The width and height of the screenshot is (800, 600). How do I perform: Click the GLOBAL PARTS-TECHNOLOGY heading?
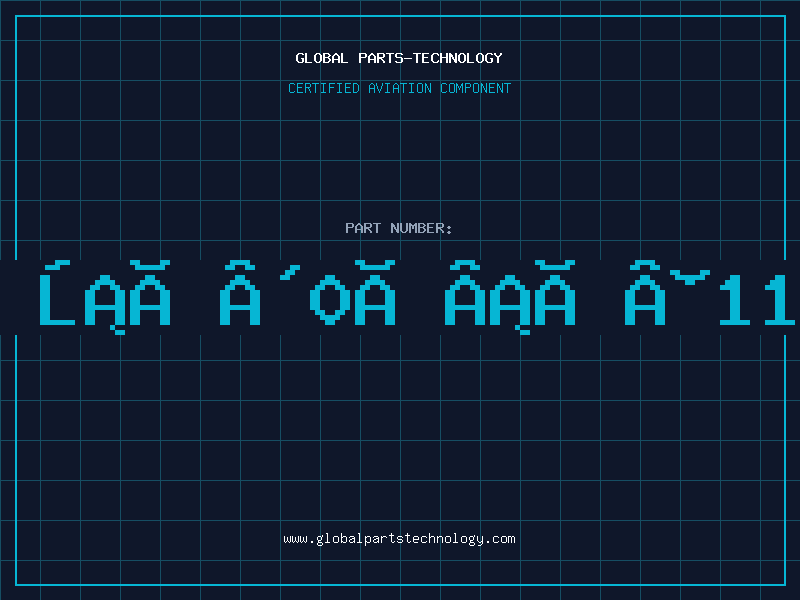[x=399, y=58]
